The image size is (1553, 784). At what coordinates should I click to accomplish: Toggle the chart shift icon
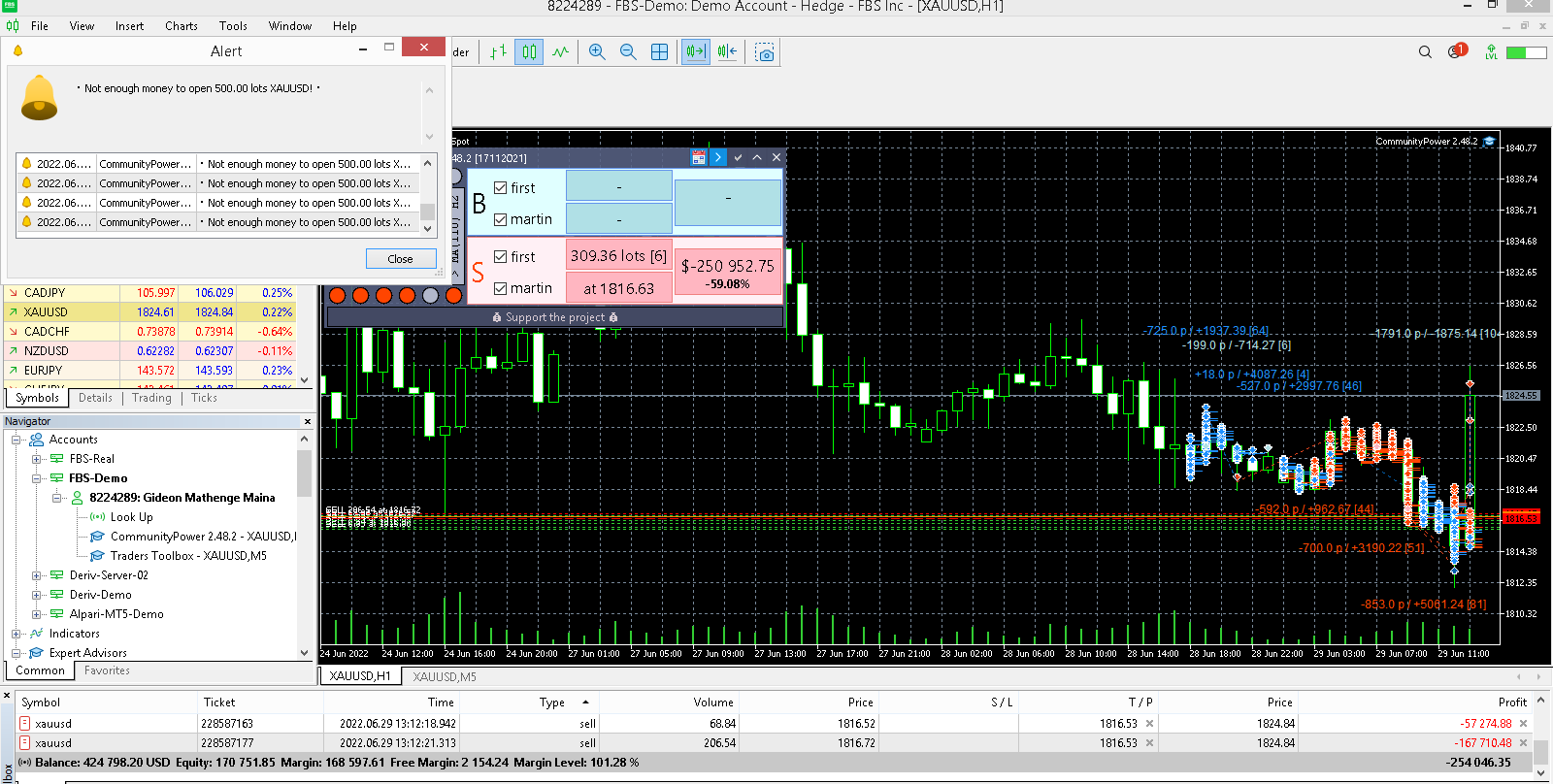tap(727, 52)
